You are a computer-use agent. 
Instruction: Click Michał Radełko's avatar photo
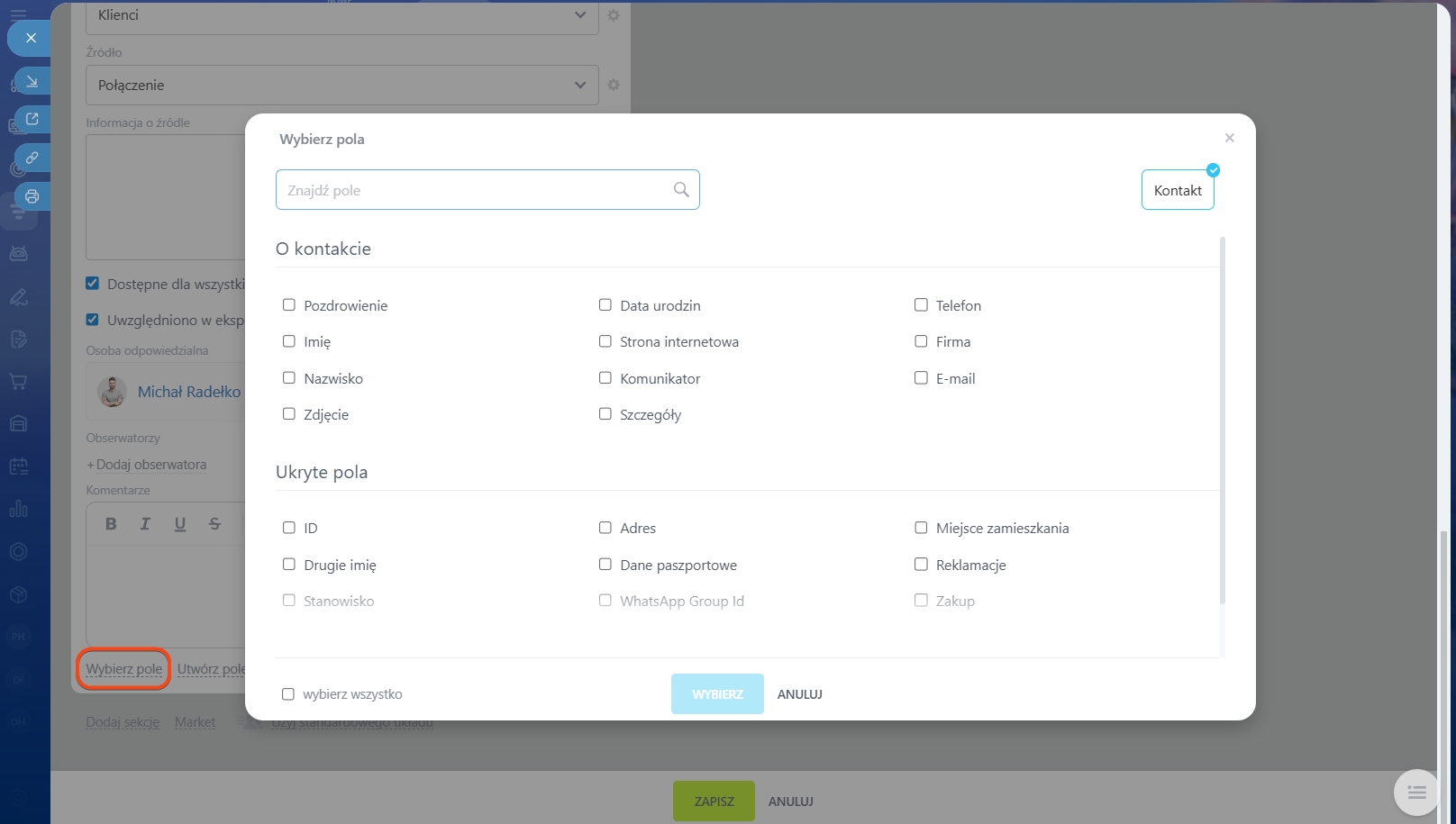click(x=112, y=392)
